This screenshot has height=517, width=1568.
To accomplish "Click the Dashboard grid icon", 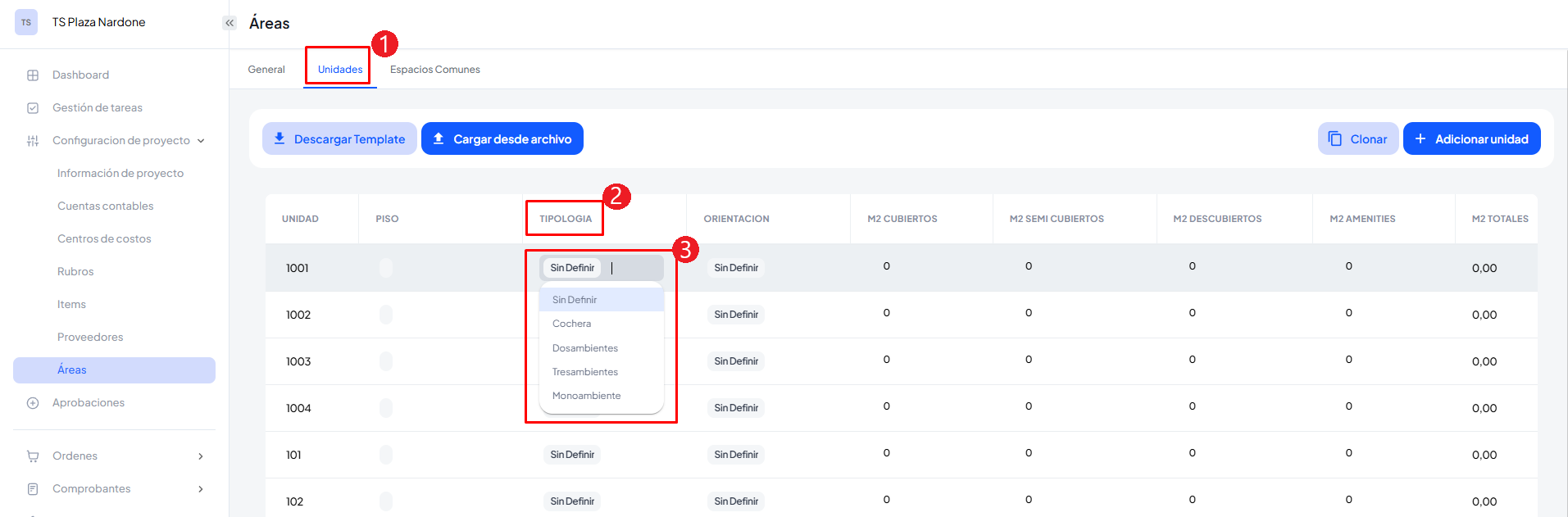I will (x=33, y=75).
